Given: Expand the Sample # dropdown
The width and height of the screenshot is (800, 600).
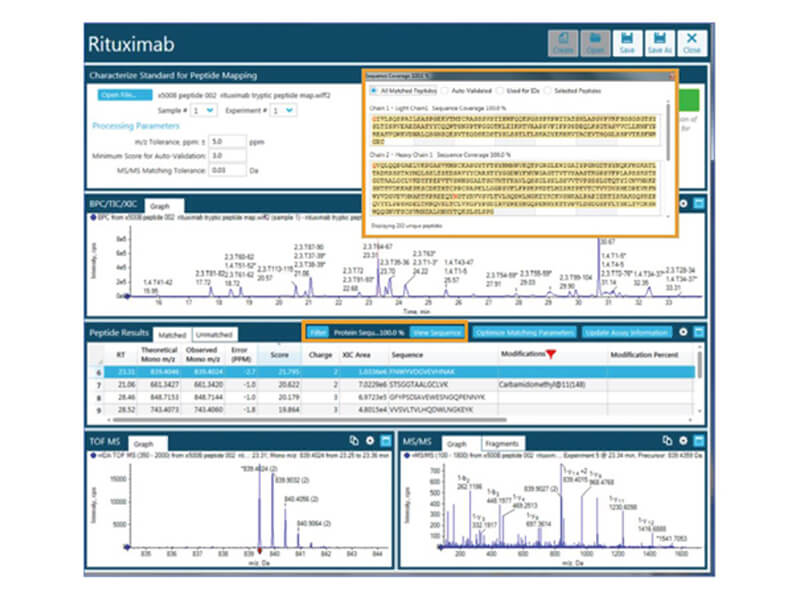Looking at the screenshot, I should 204,110.
